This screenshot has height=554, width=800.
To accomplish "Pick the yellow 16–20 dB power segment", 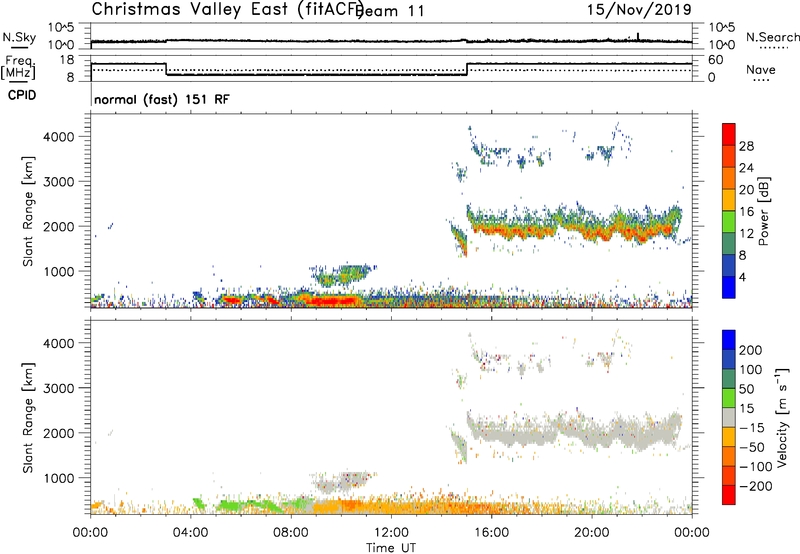I will tap(729, 199).
